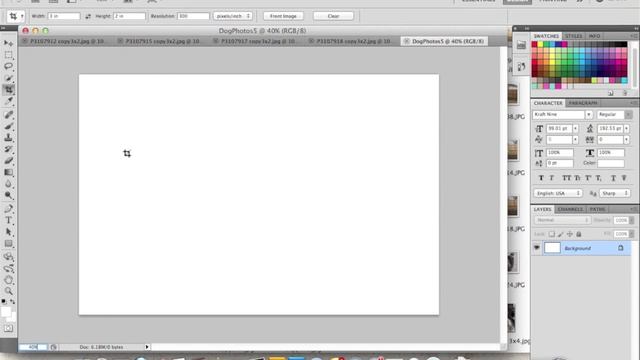Screen dimensions: 640x360
Task: Select the Horizontal Type tool
Action: (x=8, y=220)
